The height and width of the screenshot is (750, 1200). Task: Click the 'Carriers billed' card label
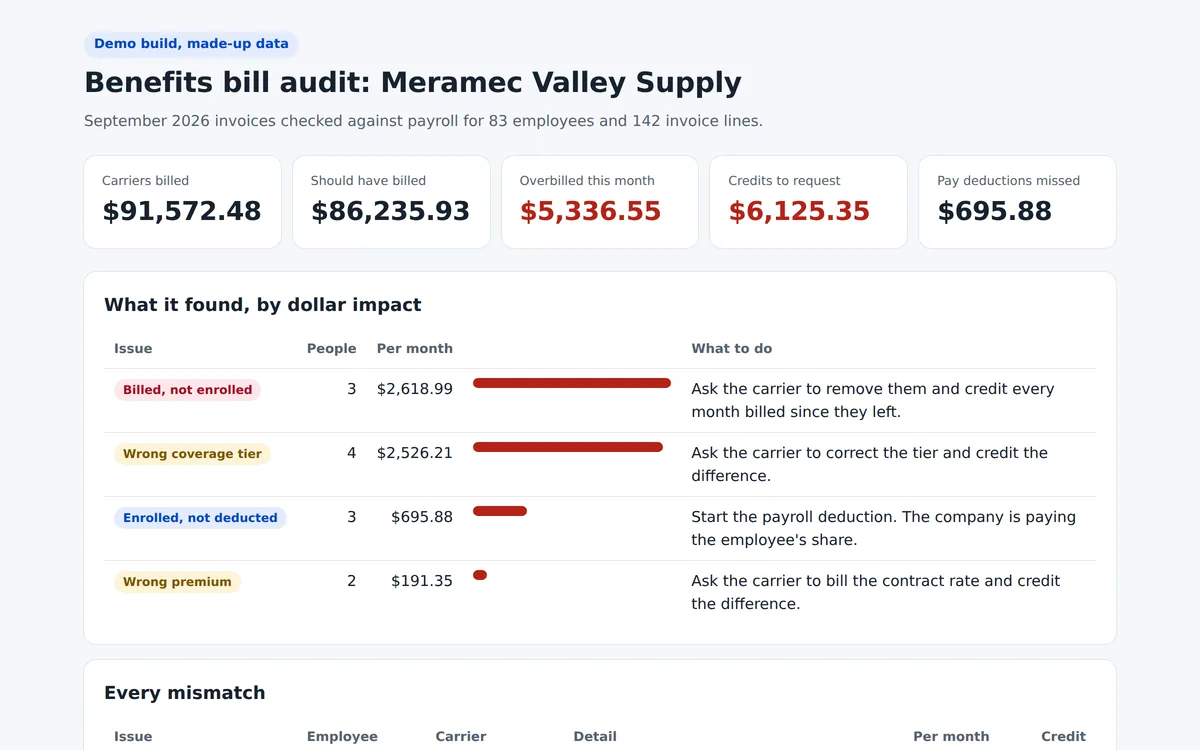[x=145, y=181]
